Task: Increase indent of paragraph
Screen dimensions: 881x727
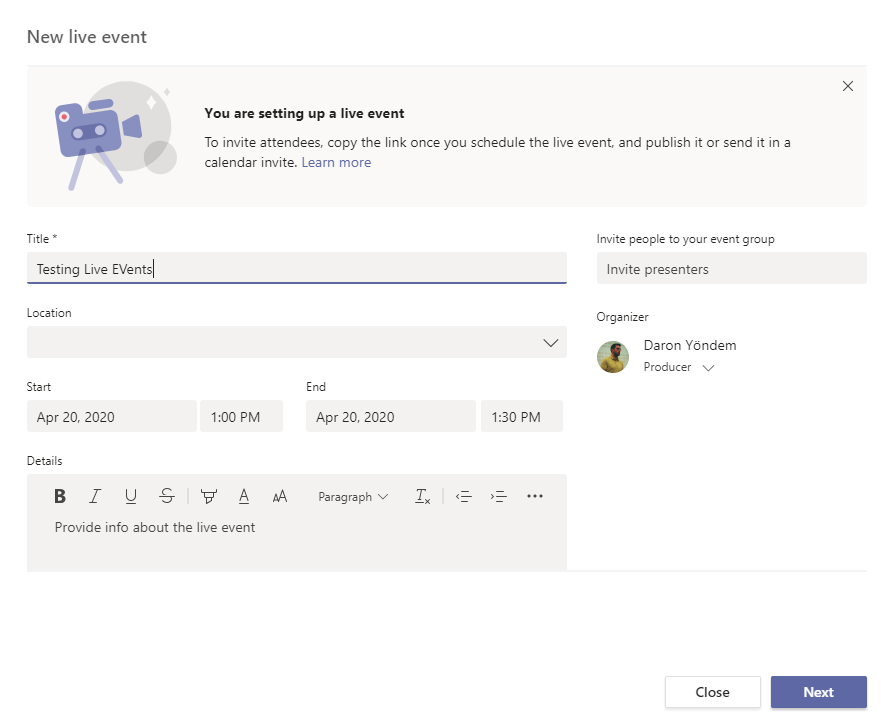Action: pyautogui.click(x=499, y=496)
